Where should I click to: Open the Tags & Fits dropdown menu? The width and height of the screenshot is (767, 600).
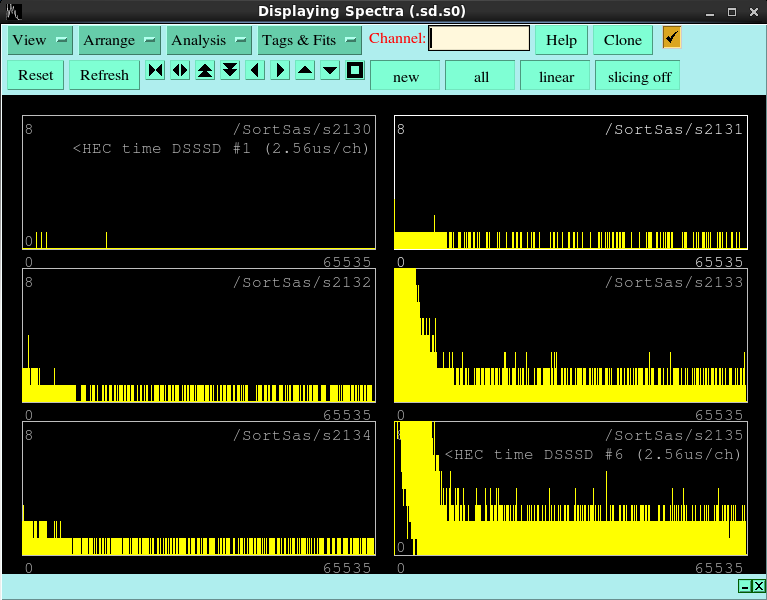click(x=310, y=40)
